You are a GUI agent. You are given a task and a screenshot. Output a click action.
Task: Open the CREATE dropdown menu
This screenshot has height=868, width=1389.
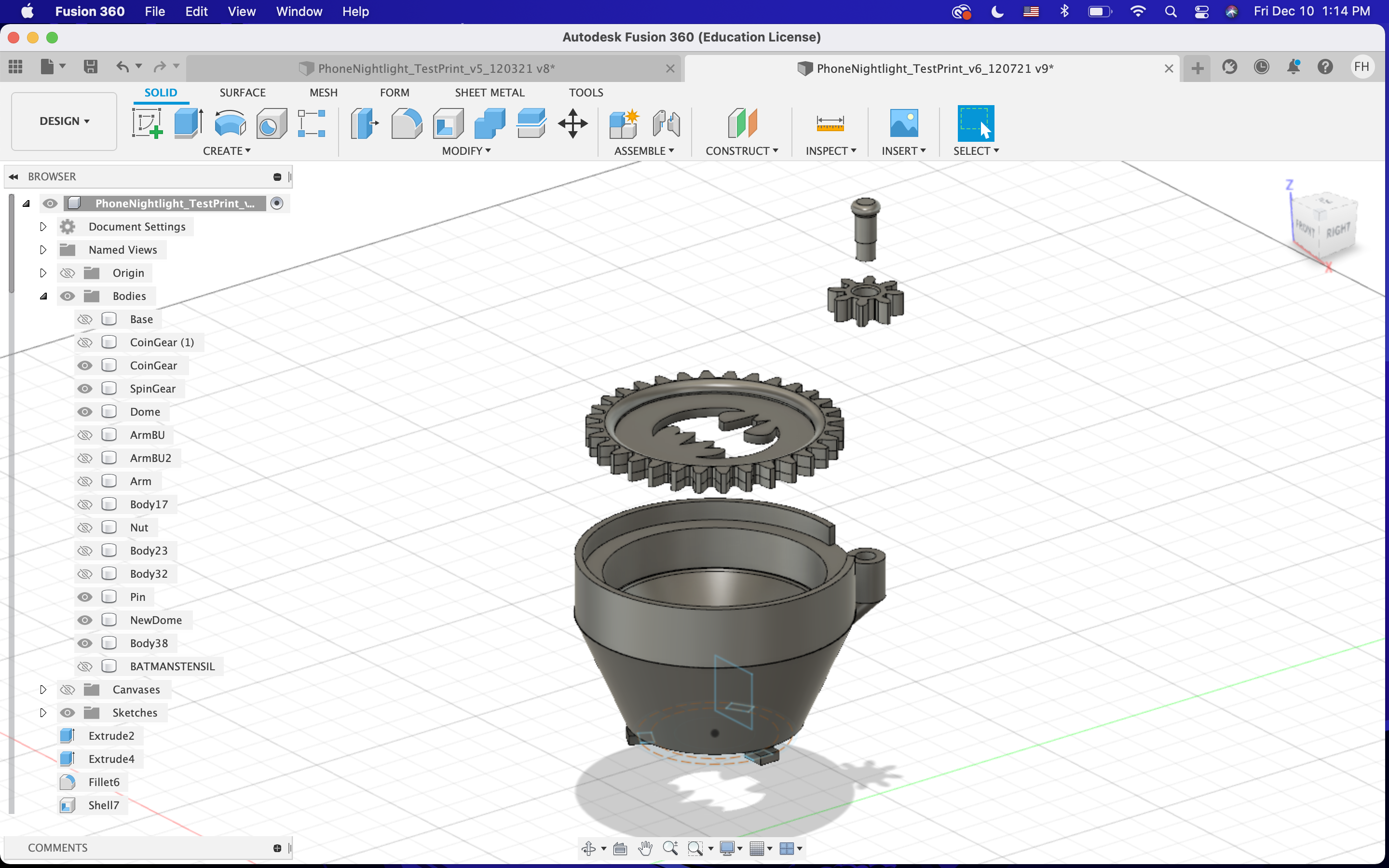(227, 151)
